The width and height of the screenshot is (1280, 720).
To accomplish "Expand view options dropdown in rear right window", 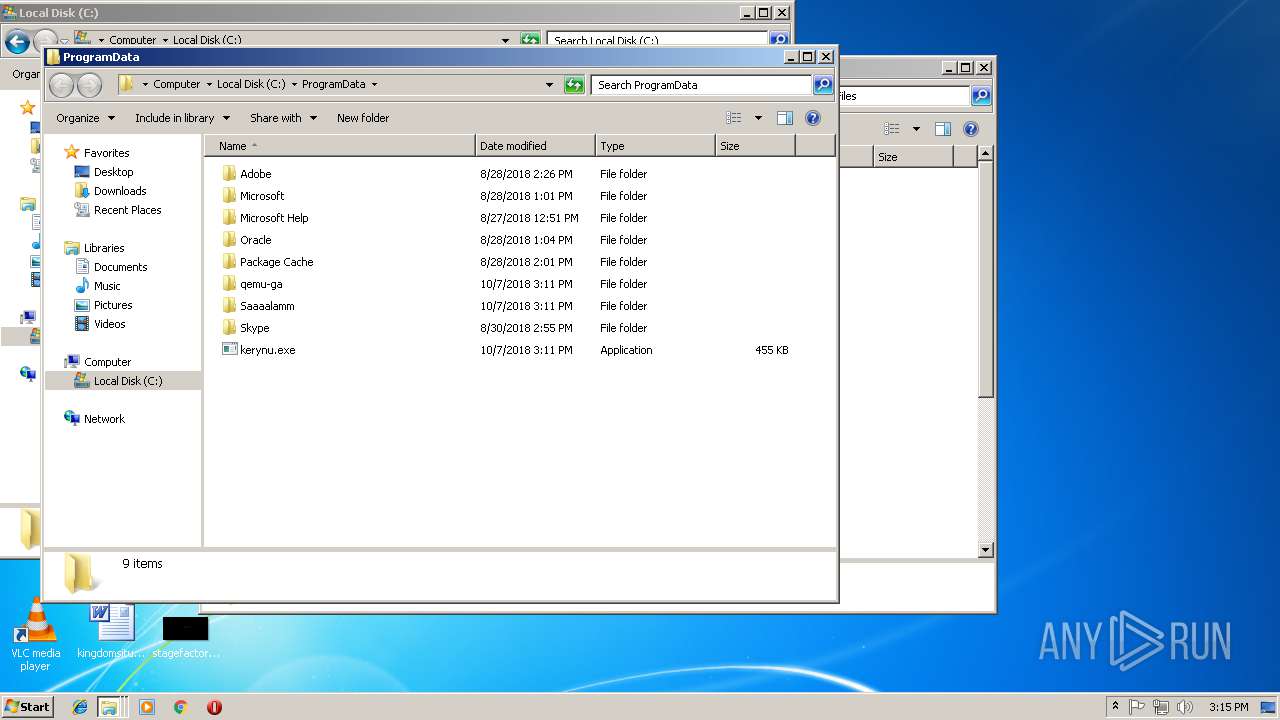I will tap(915, 129).
